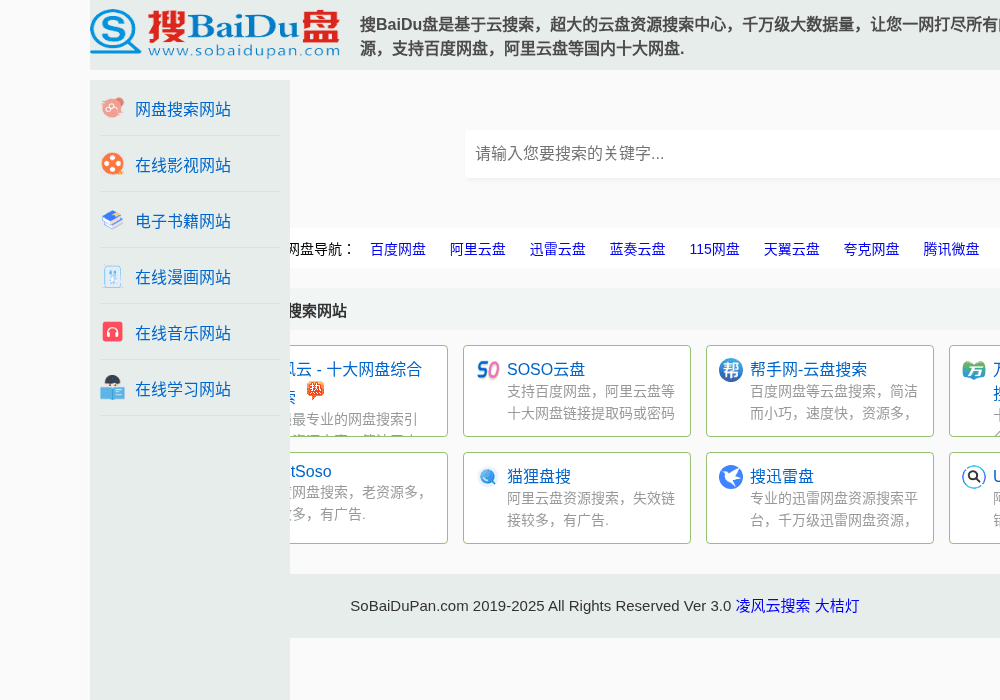This screenshot has width=1000, height=700.
Task: Open the 凌风云搜索 footer link
Action: click(772, 606)
